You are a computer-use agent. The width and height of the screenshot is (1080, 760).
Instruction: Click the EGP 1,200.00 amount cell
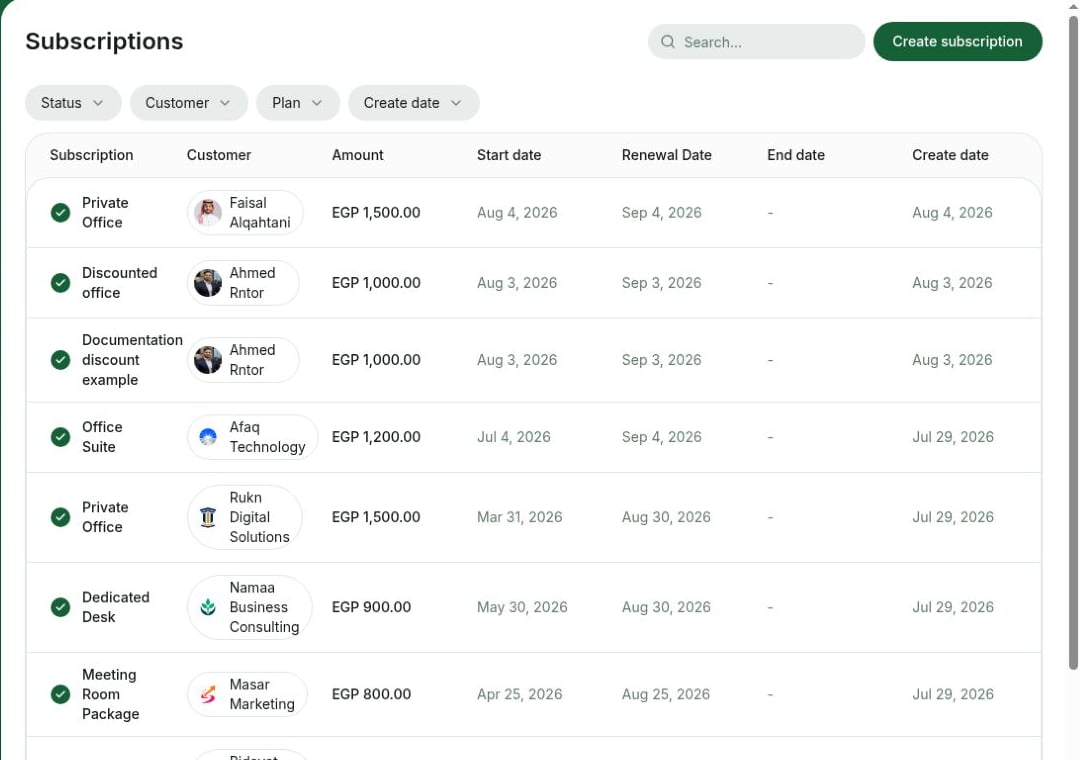tap(376, 437)
